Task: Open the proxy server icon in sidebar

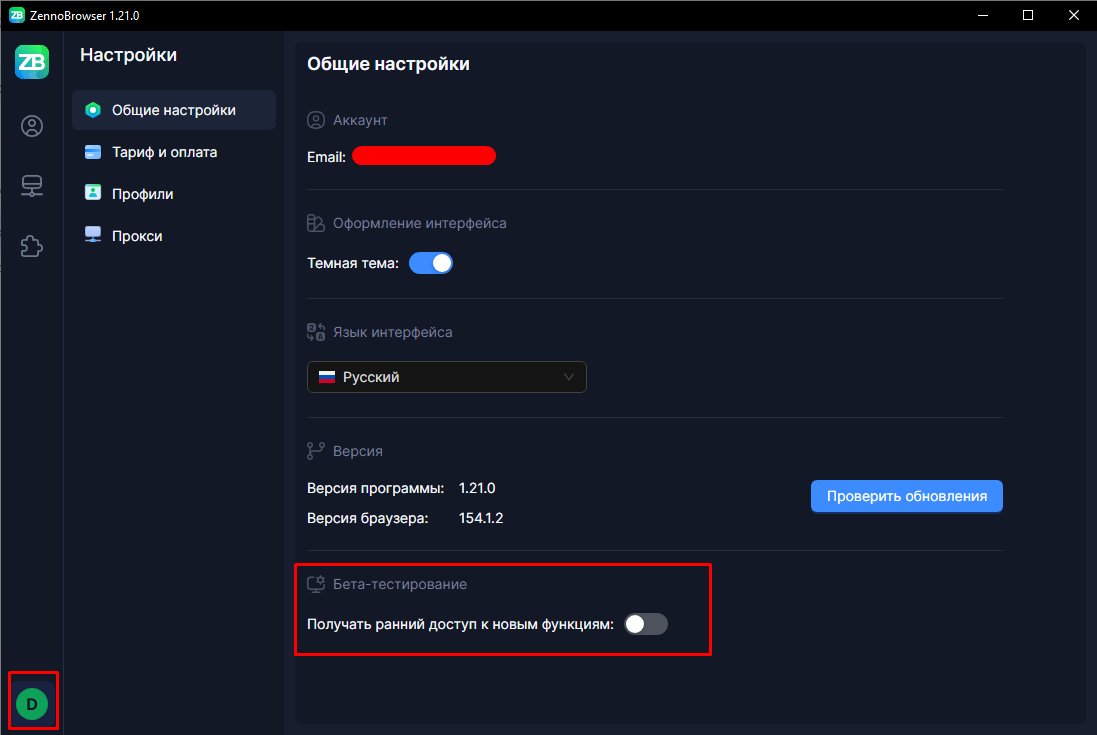Action: [32, 186]
